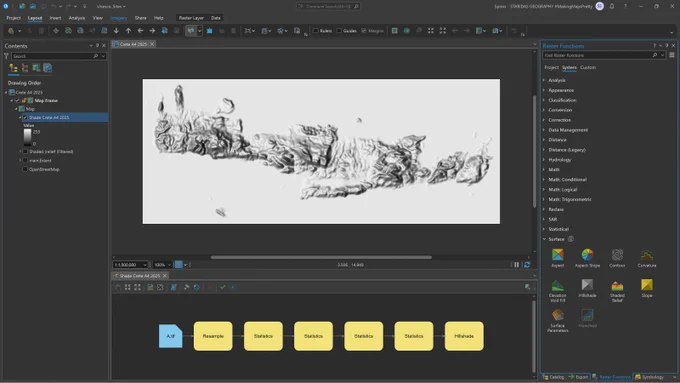Toggle the Margins checkbox
The width and height of the screenshot is (680, 383).
(x=364, y=31)
